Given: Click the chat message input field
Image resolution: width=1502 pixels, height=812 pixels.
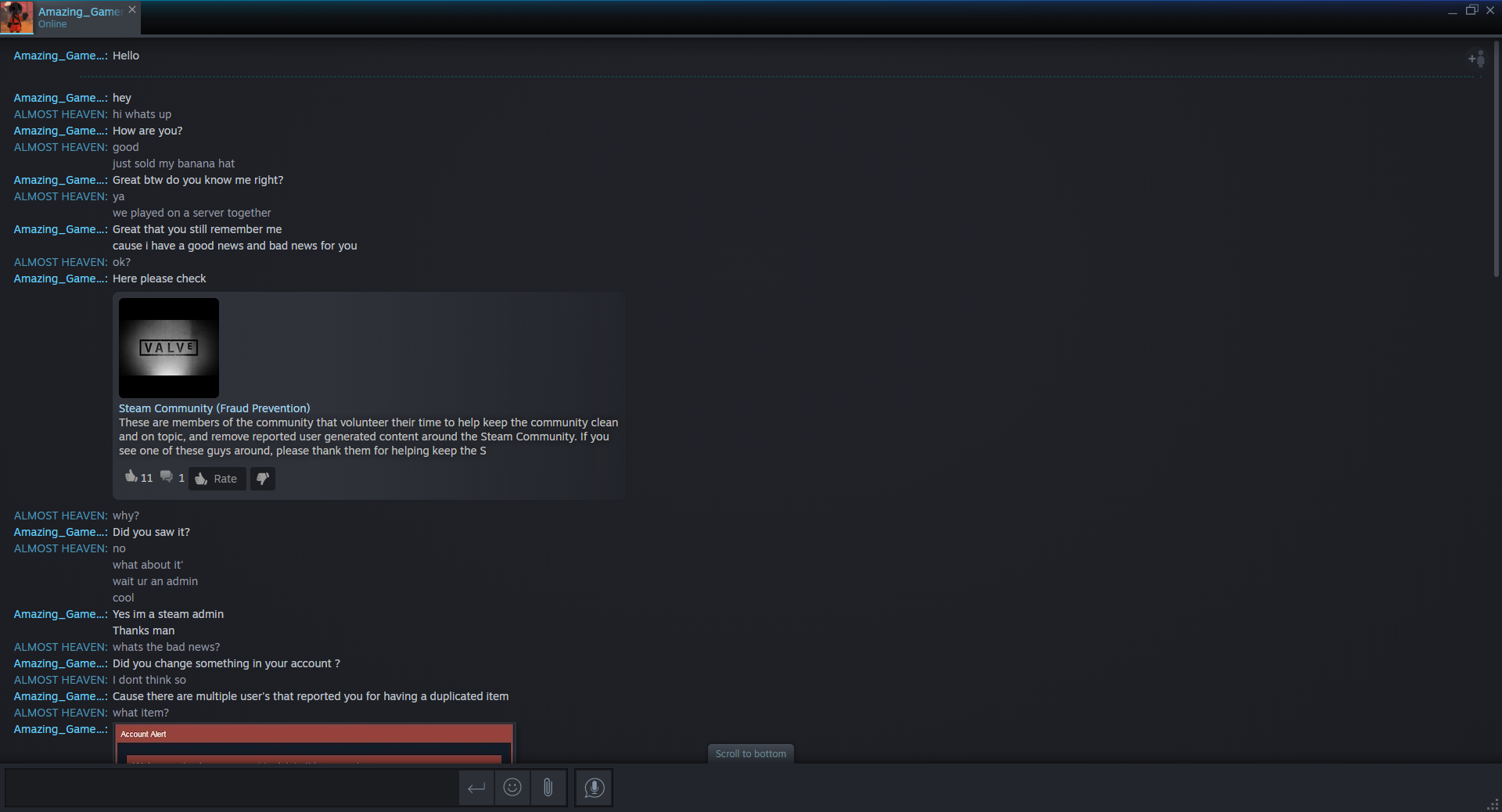Looking at the screenshot, I should tap(232, 788).
